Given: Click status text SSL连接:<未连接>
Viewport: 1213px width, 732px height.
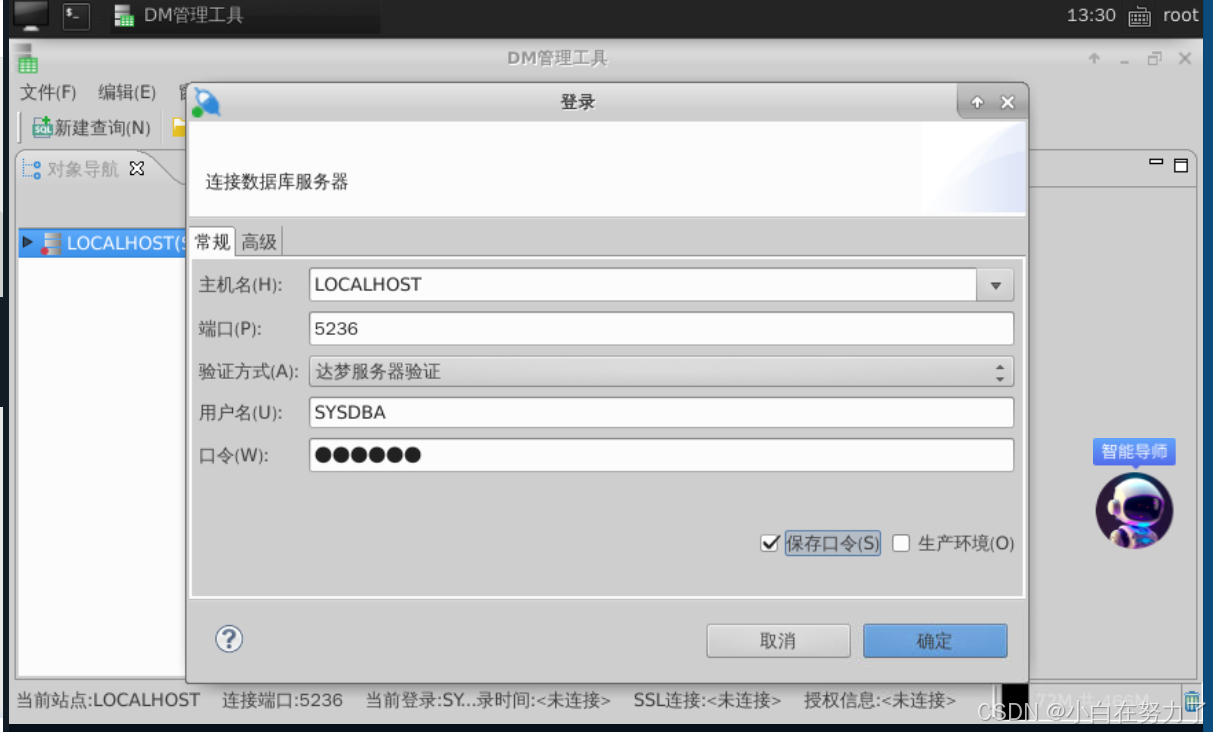Looking at the screenshot, I should 707,700.
